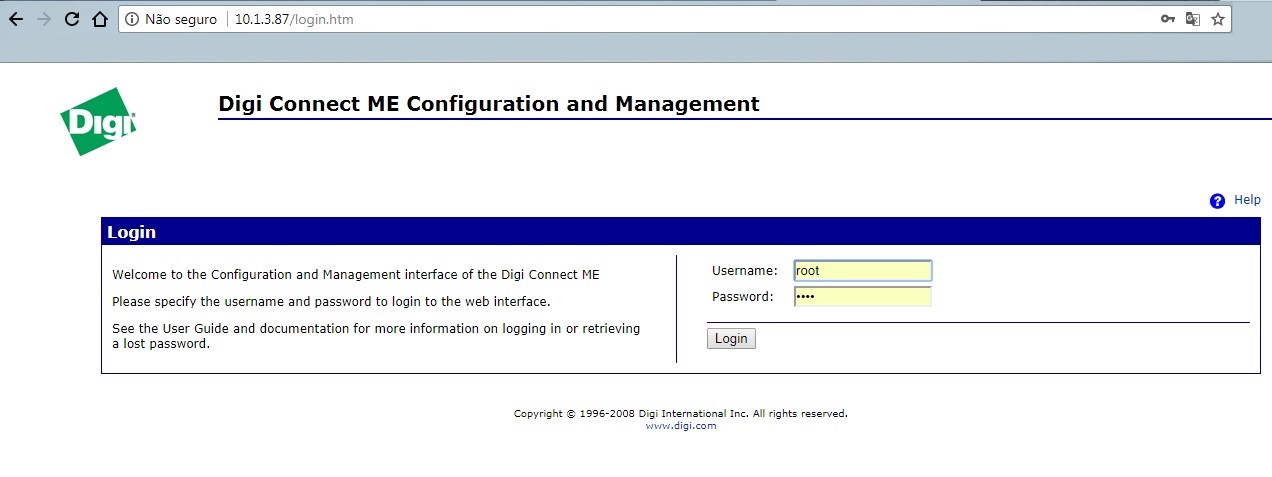This screenshot has height=477, width=1272.
Task: Click the Digi logo
Action: tap(97, 121)
